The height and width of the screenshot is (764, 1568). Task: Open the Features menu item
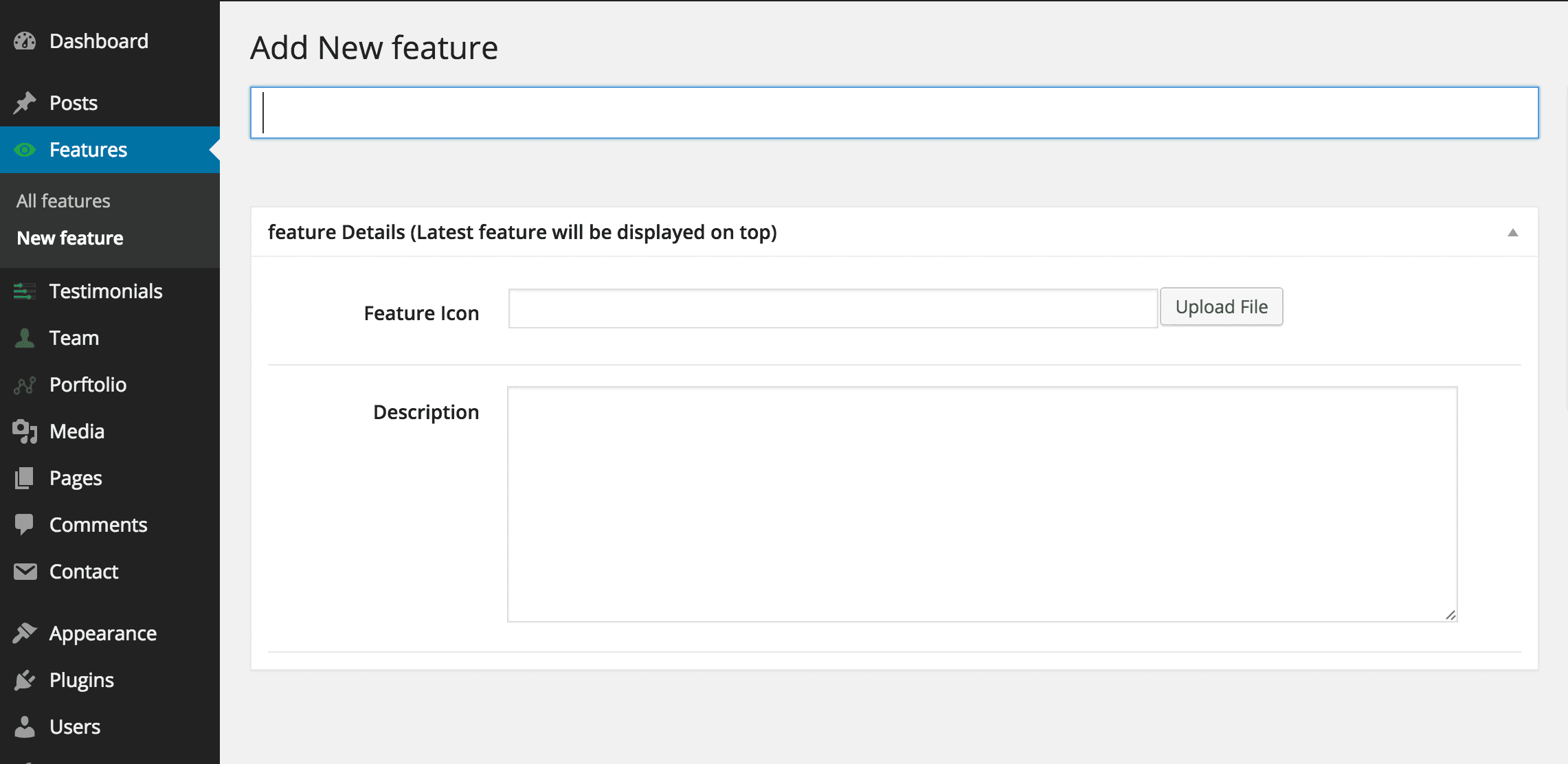(87, 149)
